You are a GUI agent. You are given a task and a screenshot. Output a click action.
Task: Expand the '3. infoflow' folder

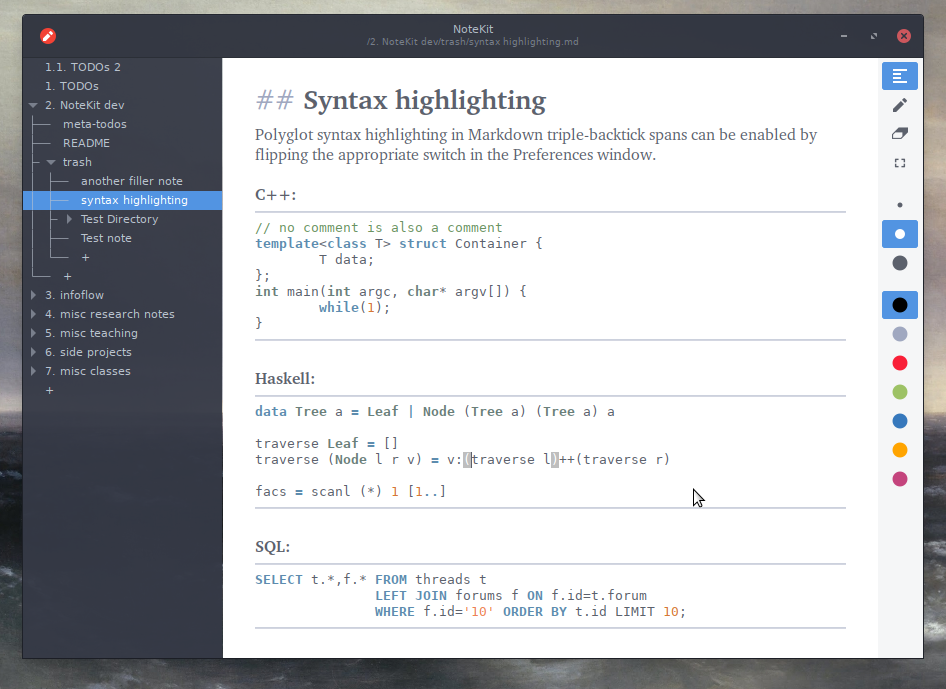33,295
